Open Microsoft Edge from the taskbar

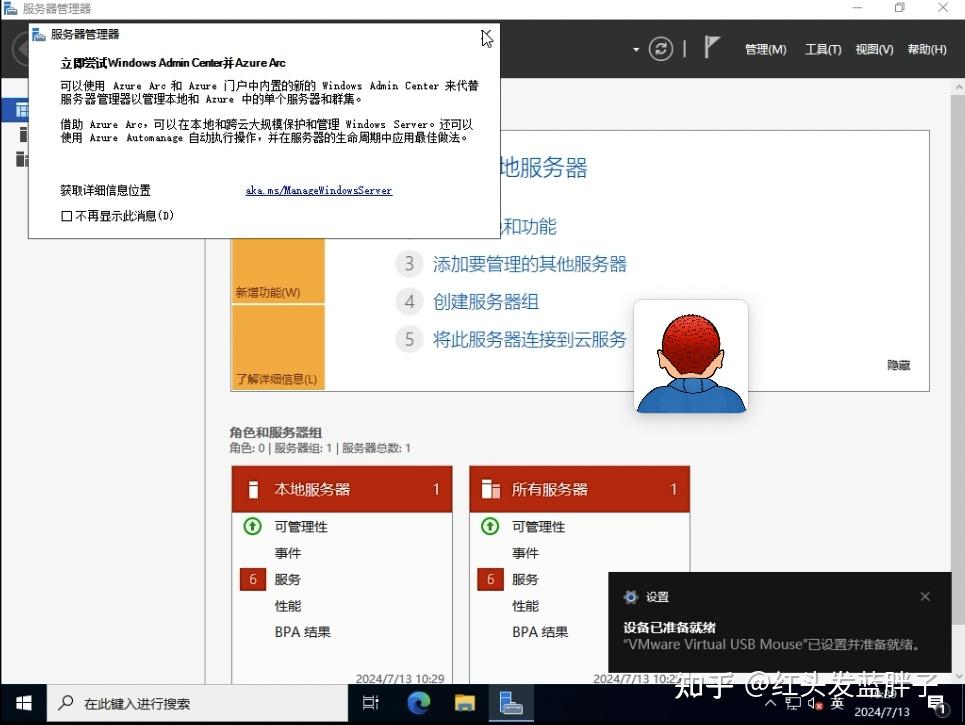418,703
